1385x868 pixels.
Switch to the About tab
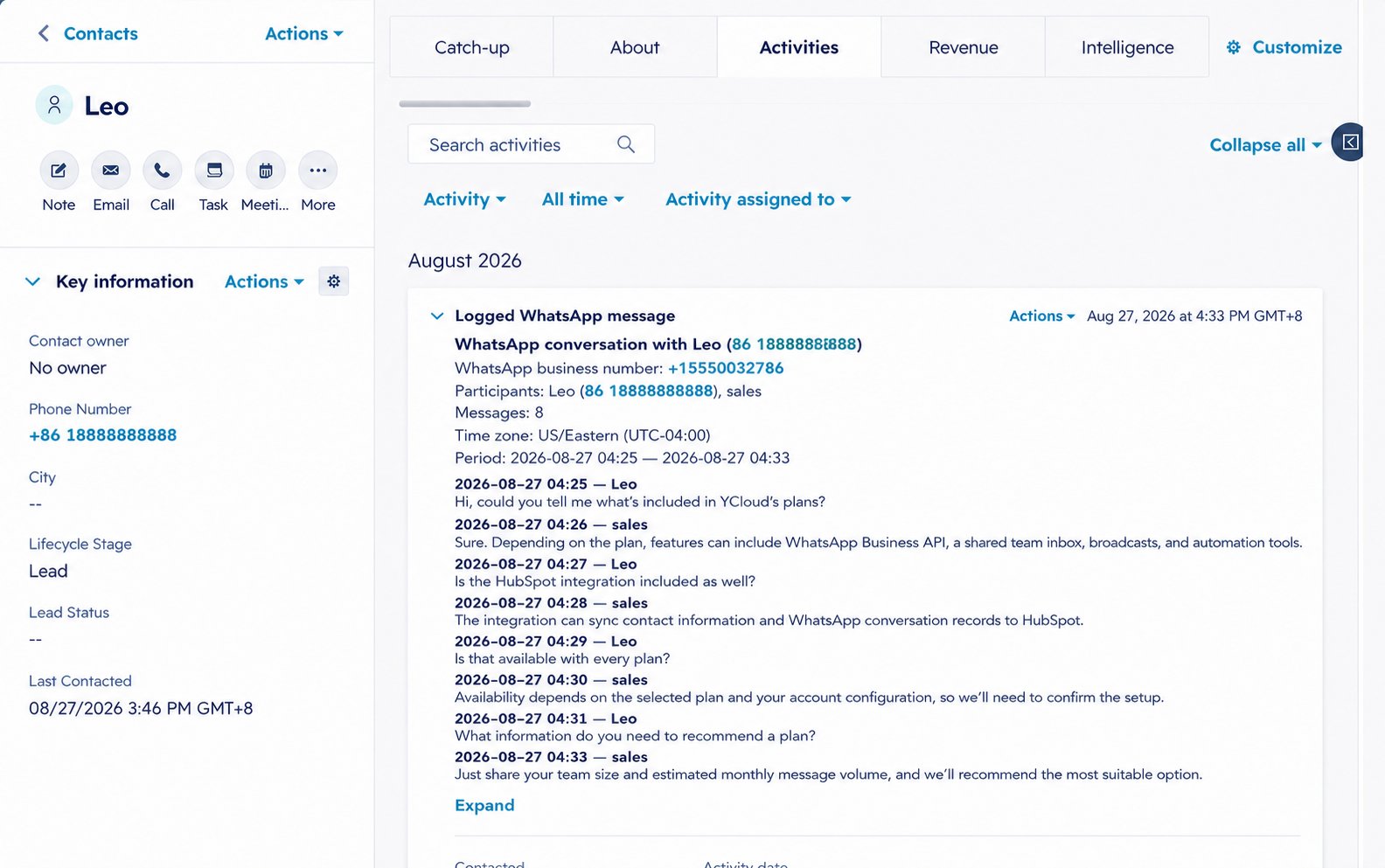(x=635, y=47)
